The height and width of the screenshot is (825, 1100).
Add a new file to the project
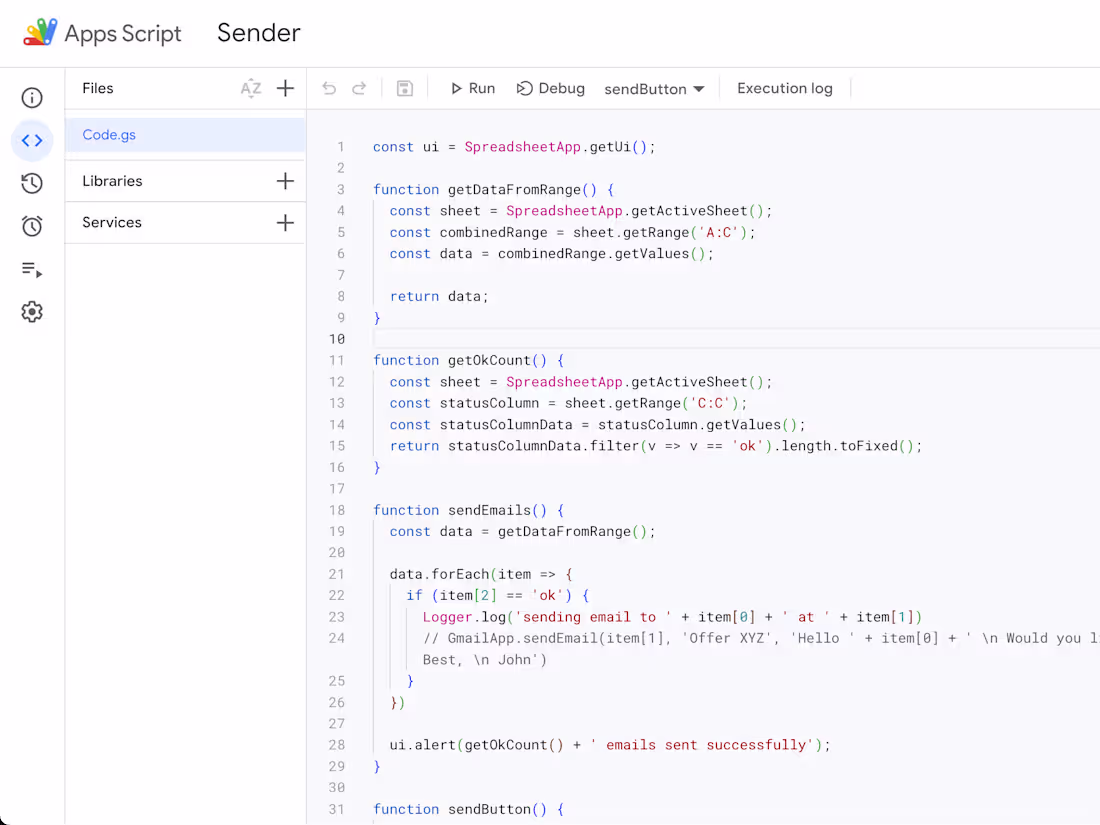tap(285, 88)
